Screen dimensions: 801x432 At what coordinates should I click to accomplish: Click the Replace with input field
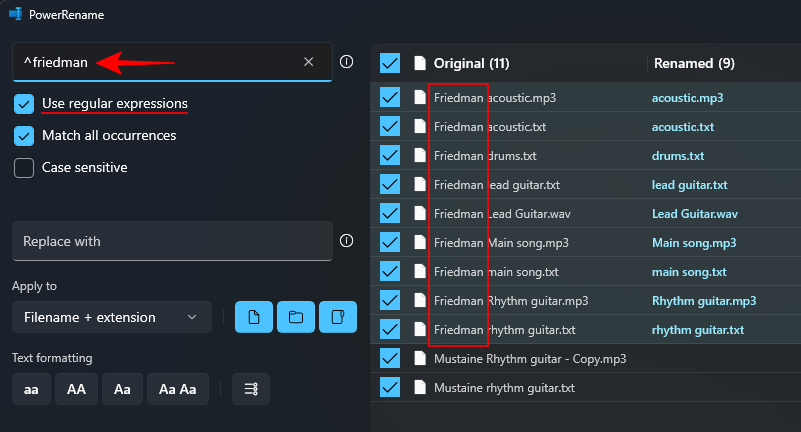[172, 241]
